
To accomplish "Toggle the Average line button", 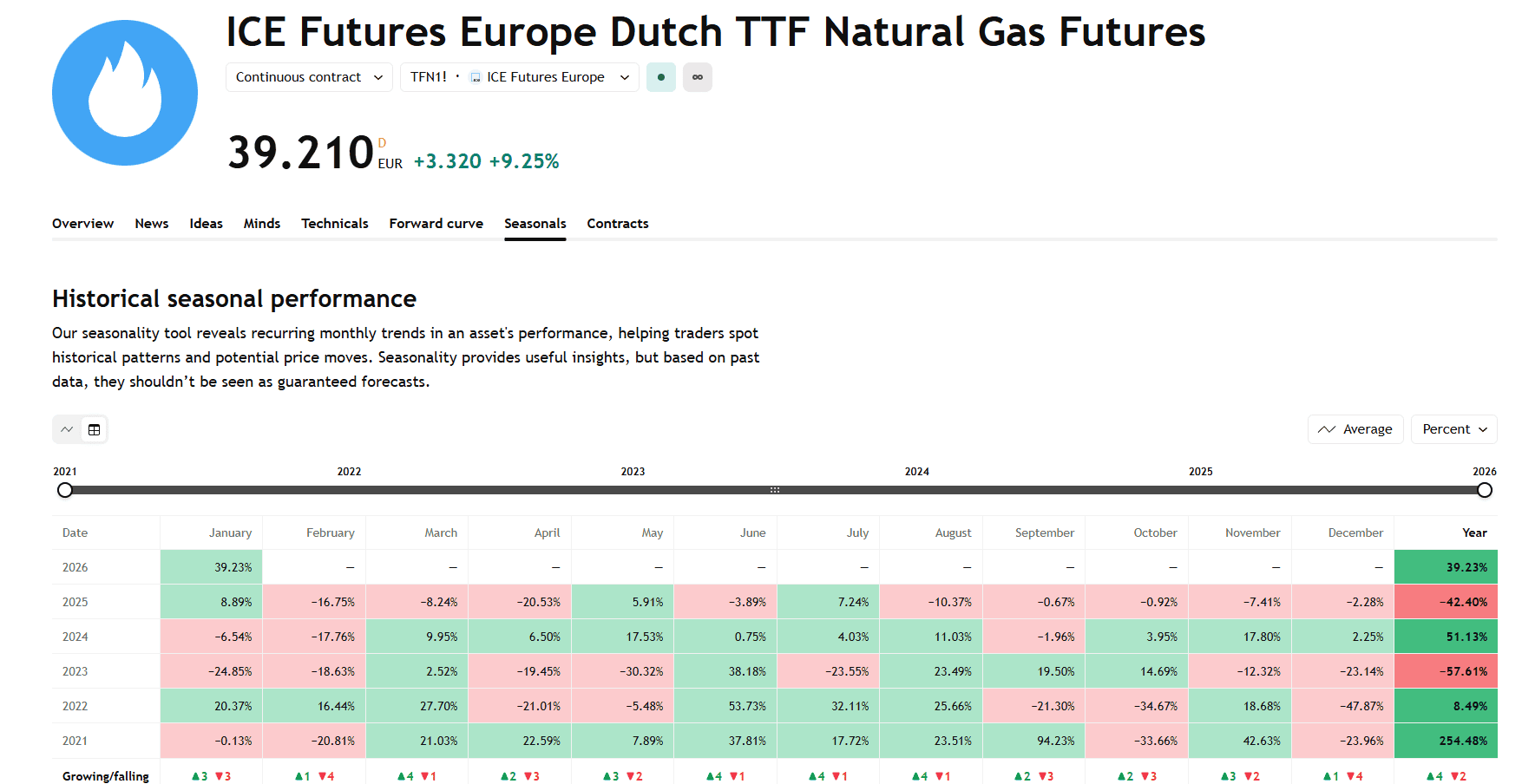I will coord(1355,429).
